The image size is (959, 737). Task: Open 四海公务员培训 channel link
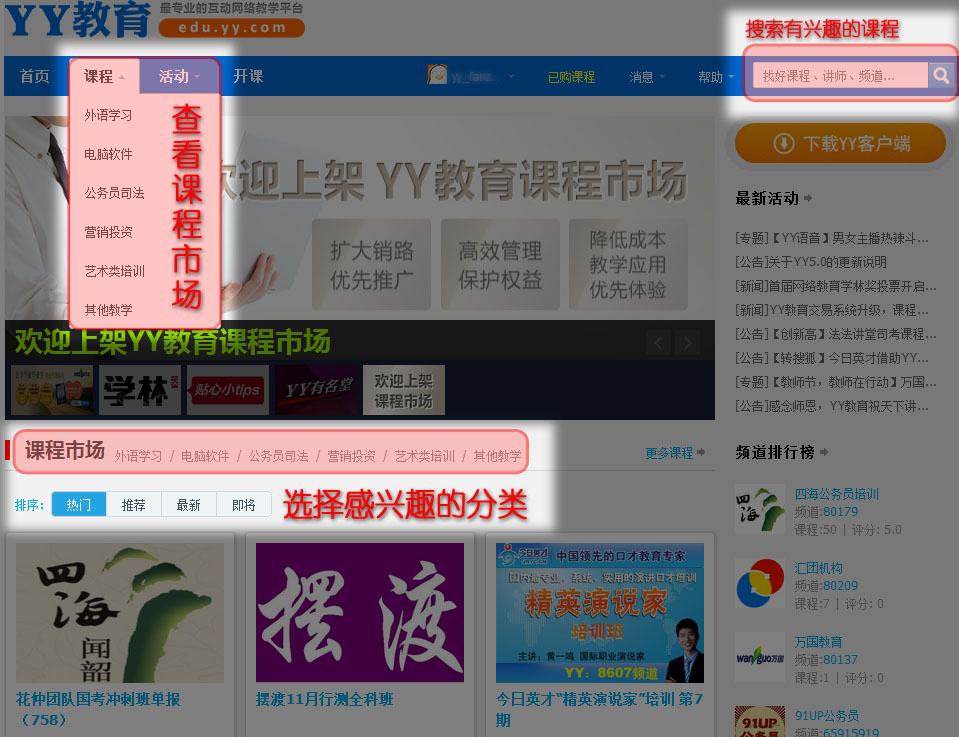tap(837, 494)
